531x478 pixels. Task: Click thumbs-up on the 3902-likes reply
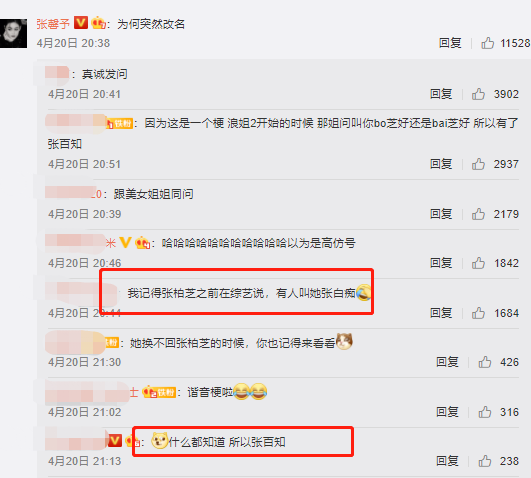478,94
